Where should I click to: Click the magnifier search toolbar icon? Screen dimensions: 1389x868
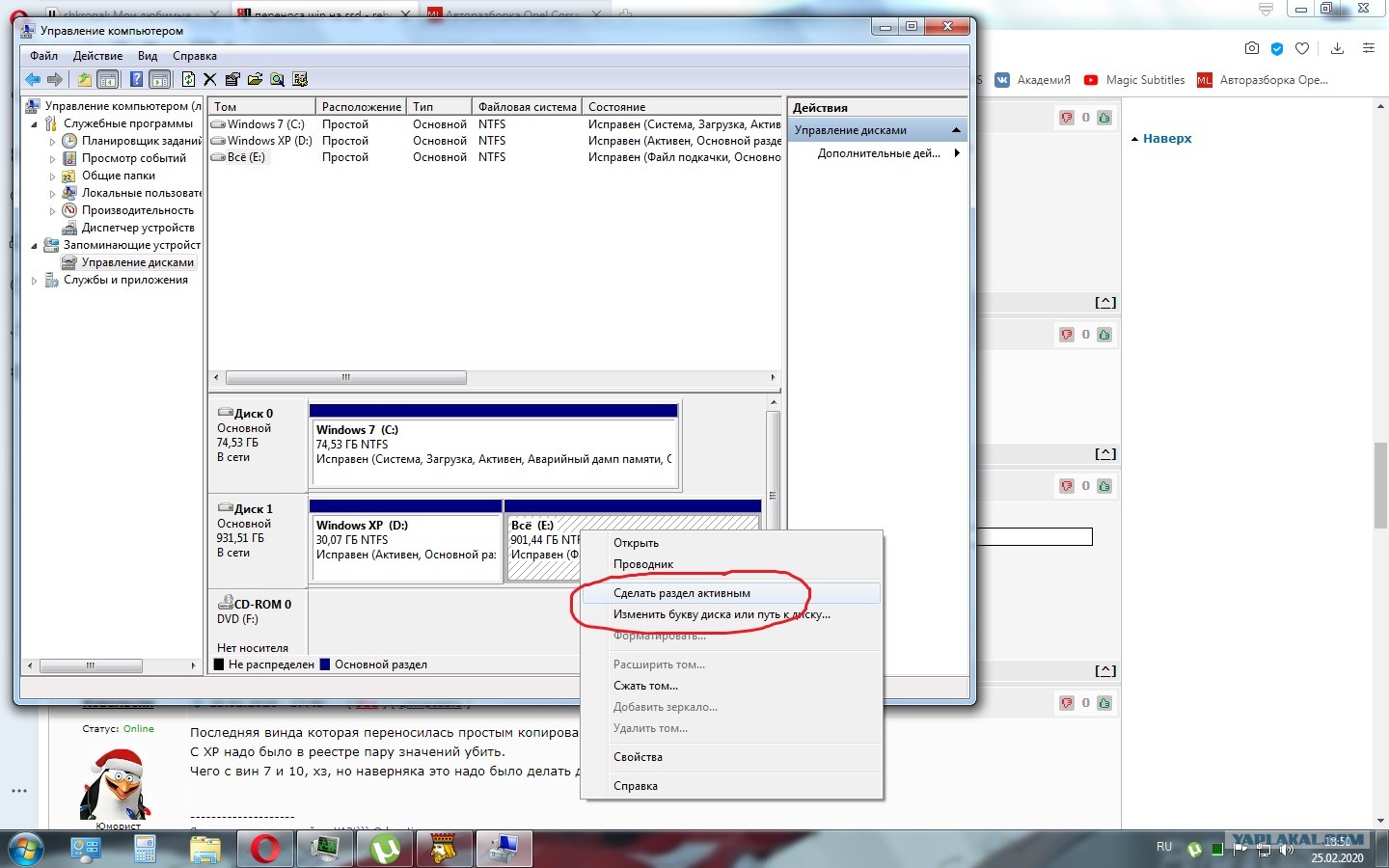click(278, 79)
